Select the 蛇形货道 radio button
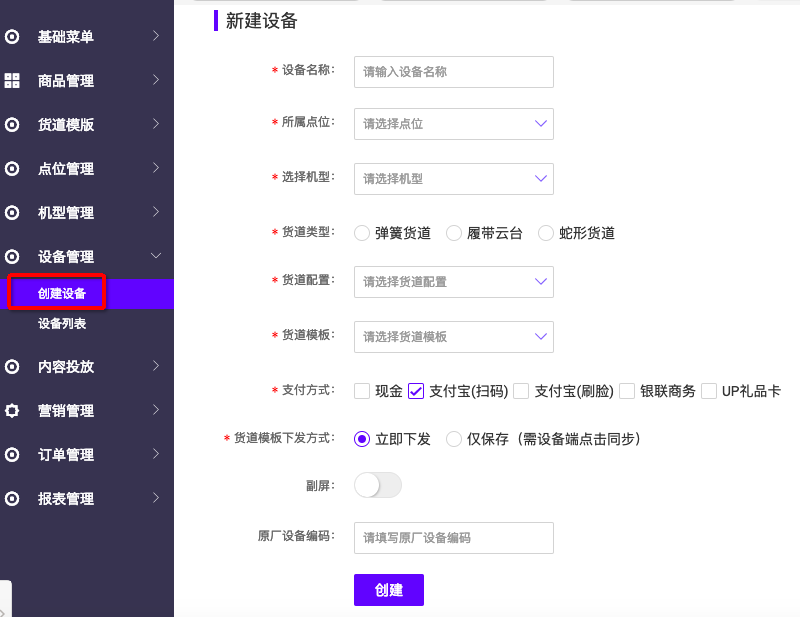 coord(545,233)
